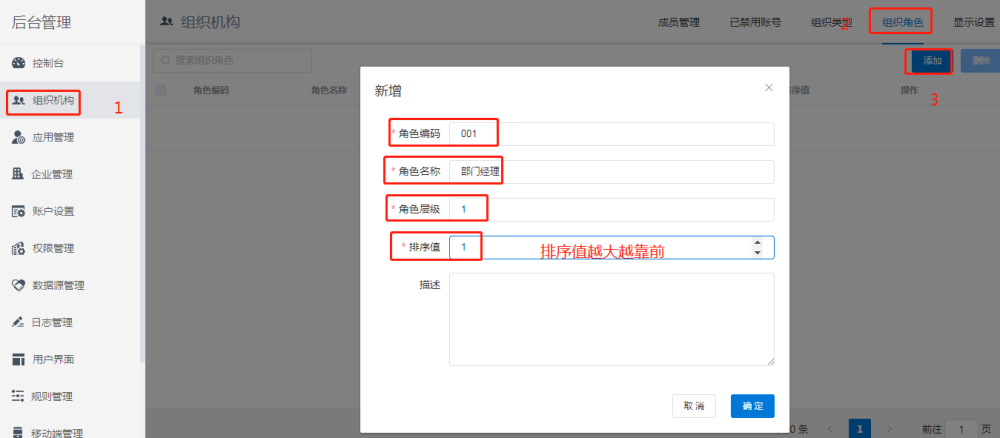Click the 角色编码 input field
The height and width of the screenshot is (438, 1000).
pos(611,134)
